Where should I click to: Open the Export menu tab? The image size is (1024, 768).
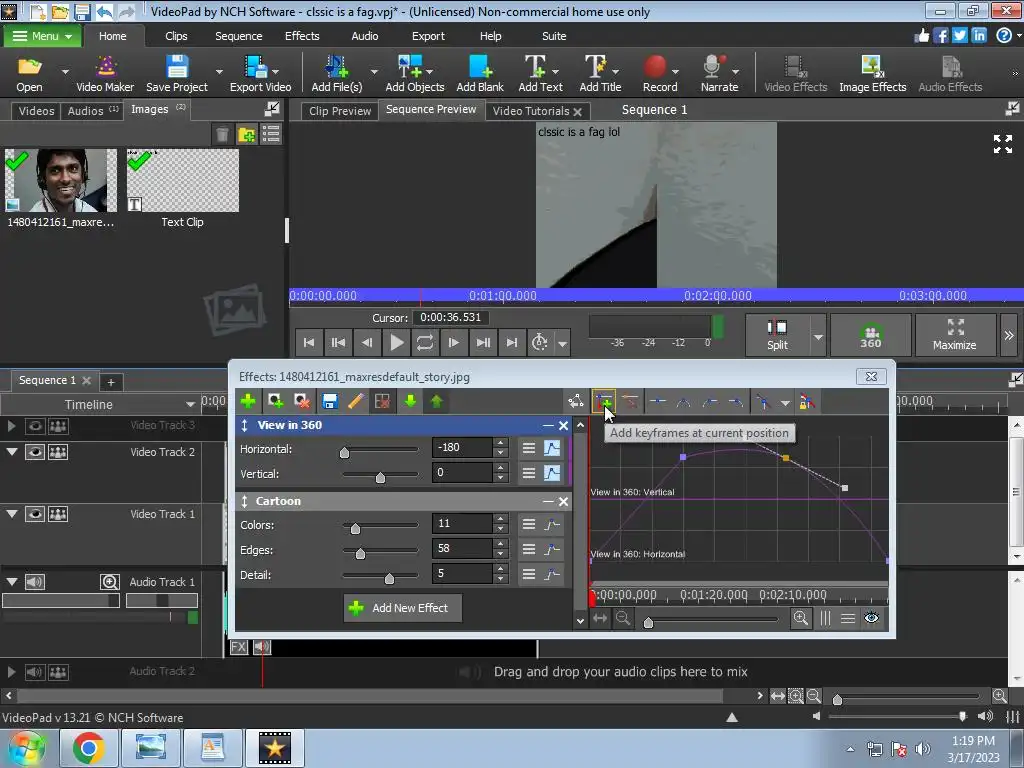428,36
